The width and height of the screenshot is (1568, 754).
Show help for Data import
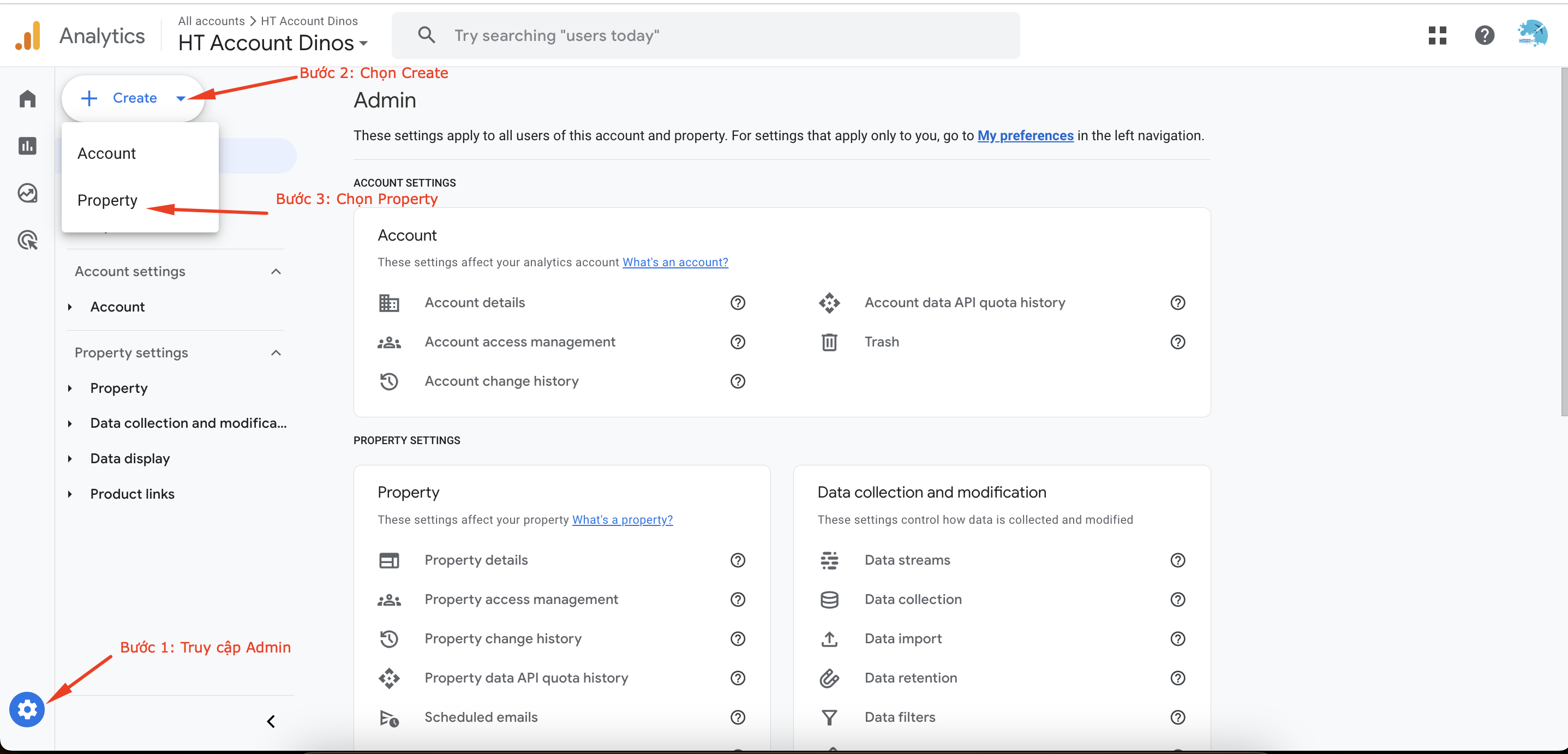1178,638
